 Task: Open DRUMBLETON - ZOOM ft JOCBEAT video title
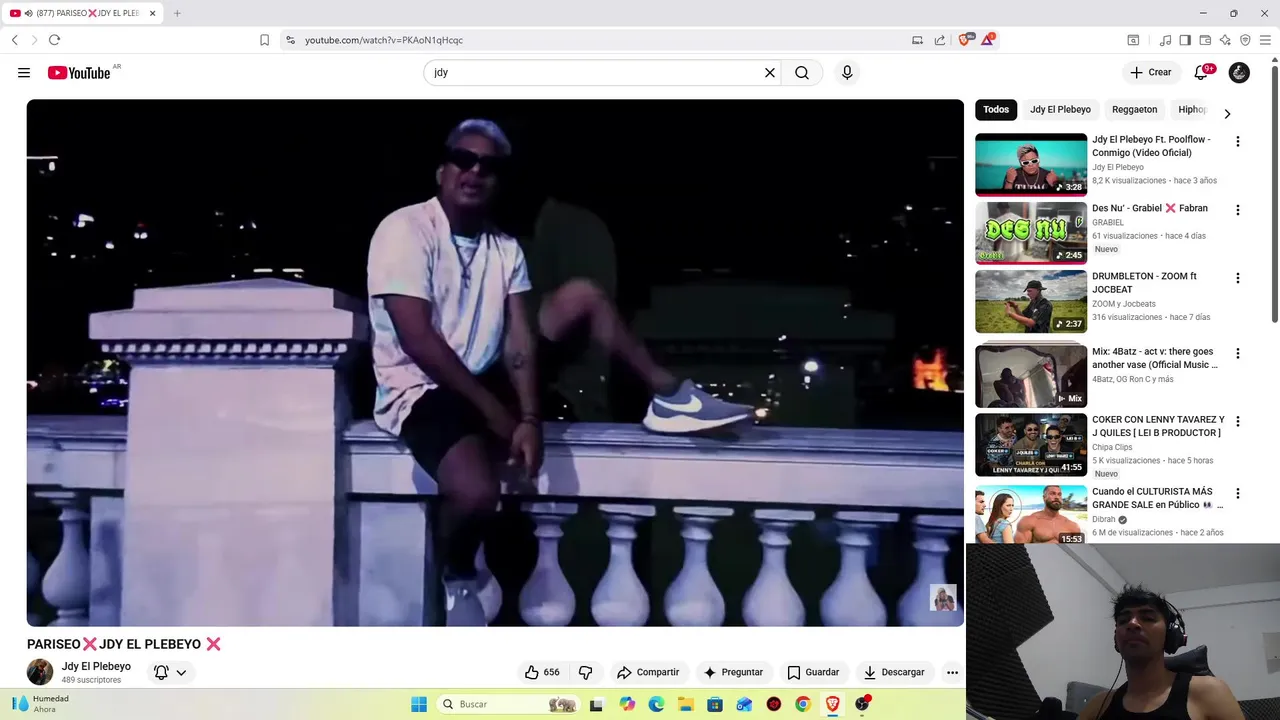point(1144,283)
